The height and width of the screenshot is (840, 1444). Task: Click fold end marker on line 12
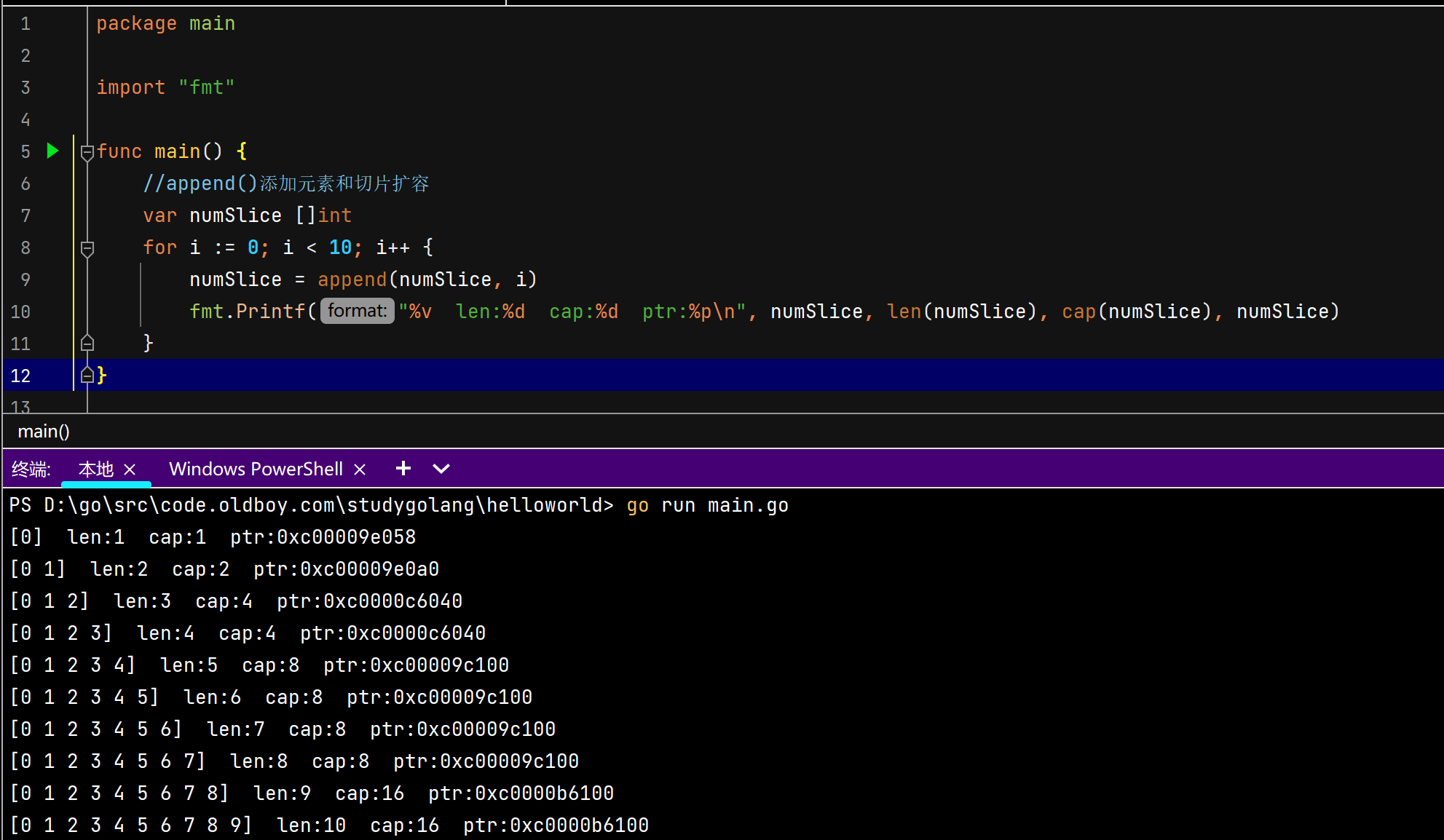coord(87,375)
